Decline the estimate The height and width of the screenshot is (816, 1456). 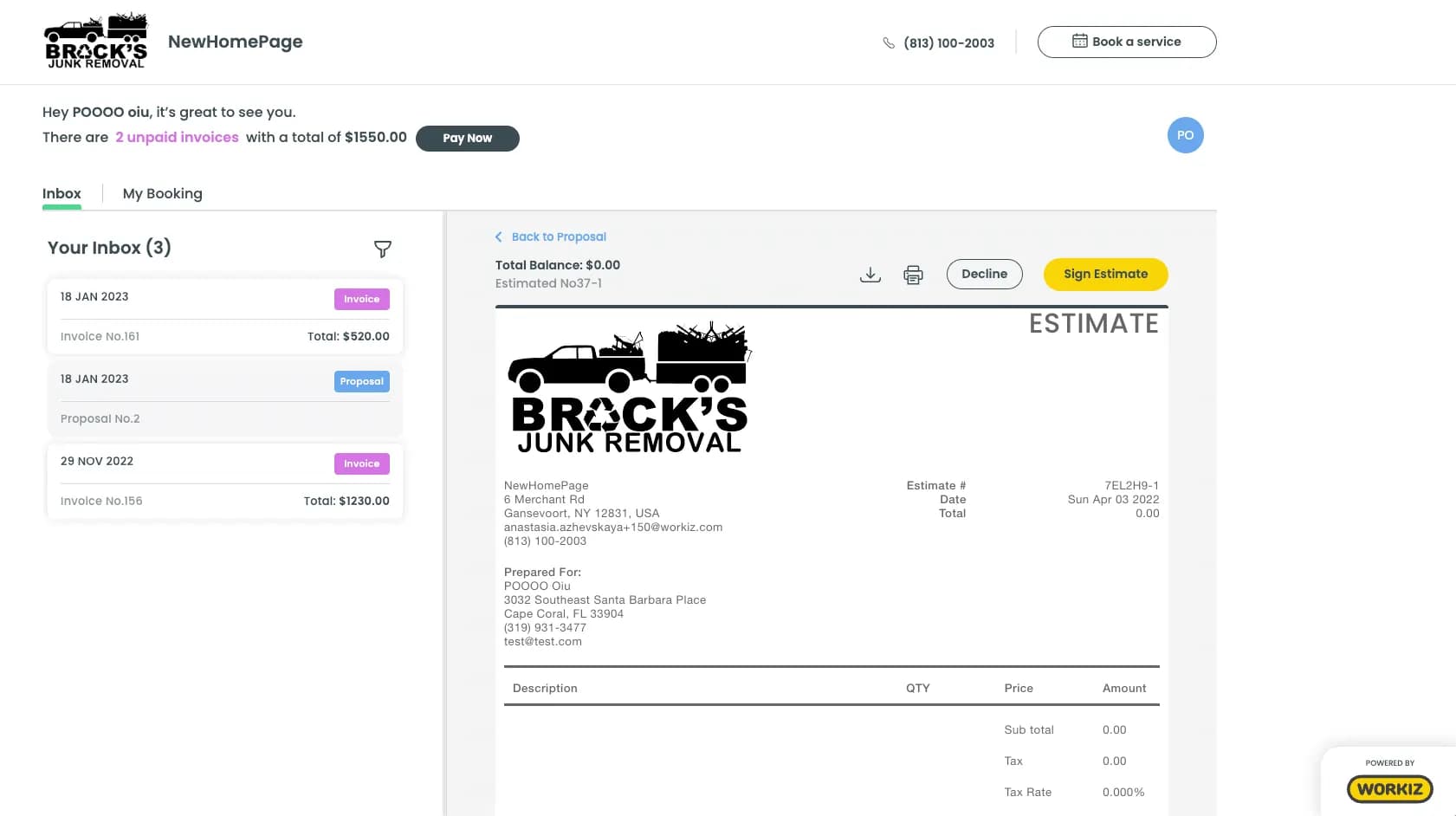(x=984, y=274)
